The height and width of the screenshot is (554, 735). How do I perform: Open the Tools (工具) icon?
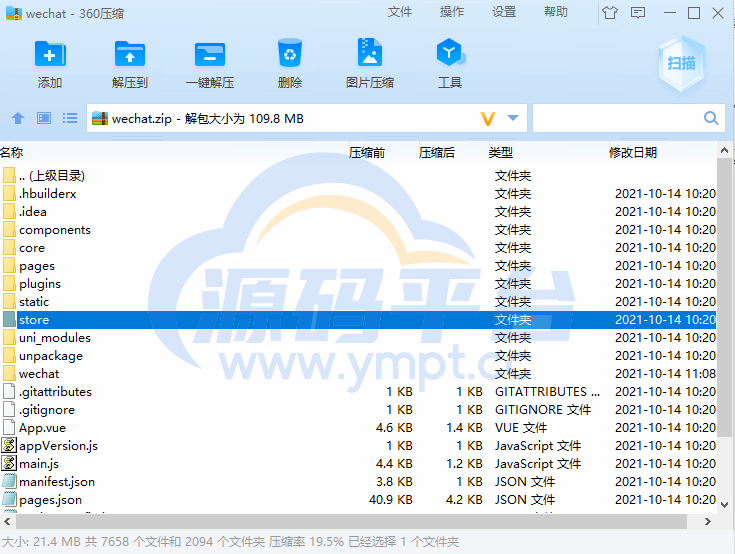click(450, 52)
